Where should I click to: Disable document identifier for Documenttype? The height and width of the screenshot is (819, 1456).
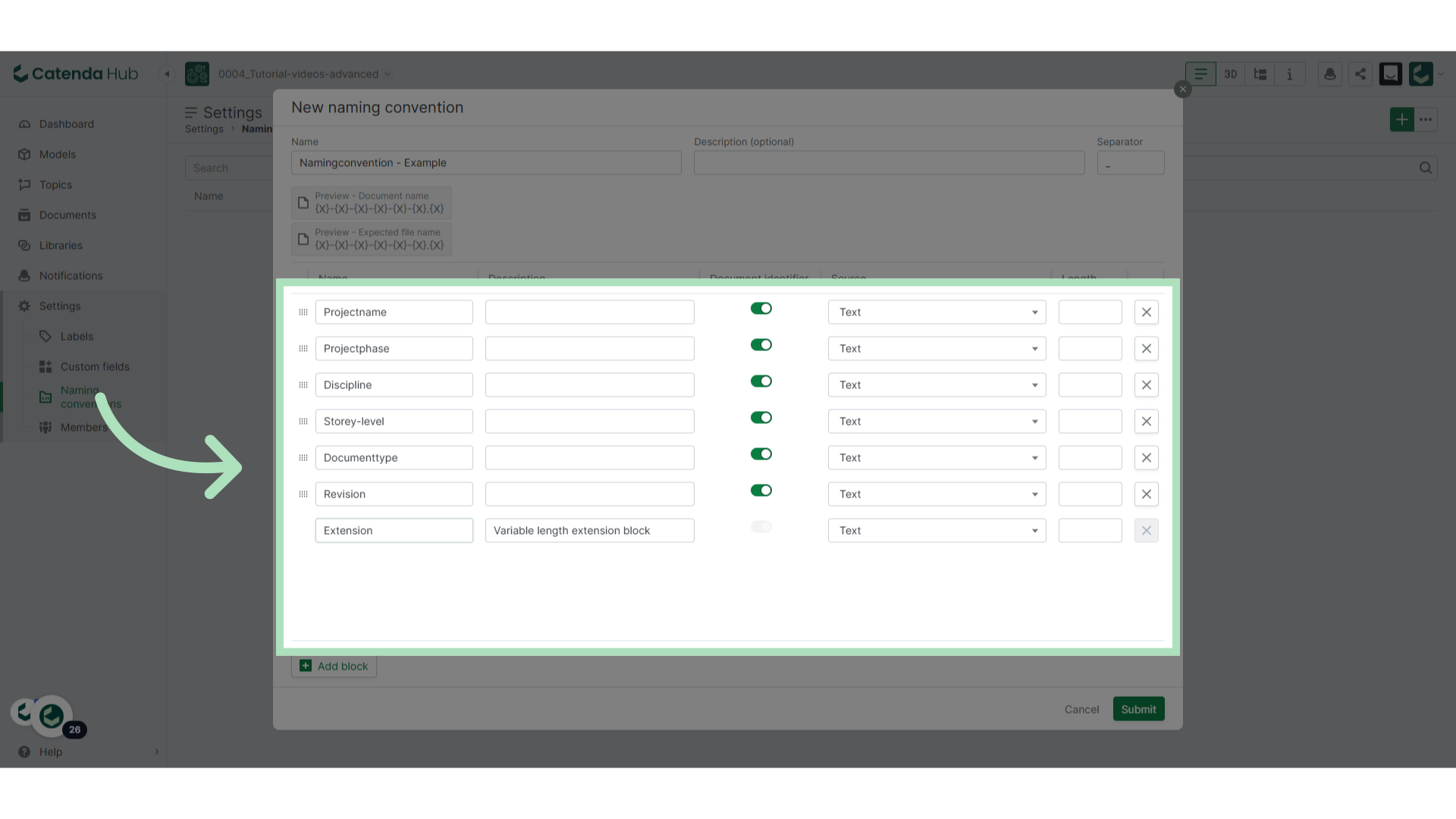tap(761, 454)
